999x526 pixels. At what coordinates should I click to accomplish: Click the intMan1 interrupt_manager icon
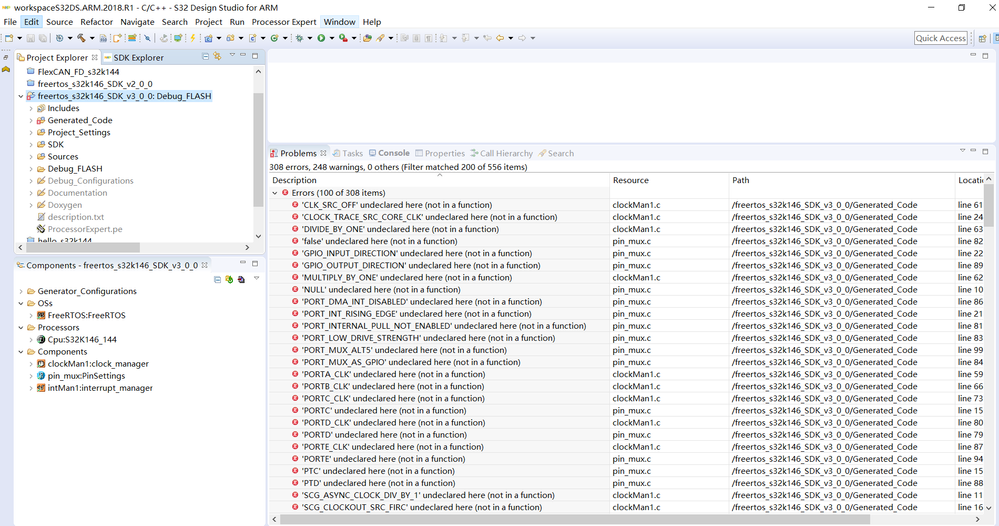click(41, 388)
